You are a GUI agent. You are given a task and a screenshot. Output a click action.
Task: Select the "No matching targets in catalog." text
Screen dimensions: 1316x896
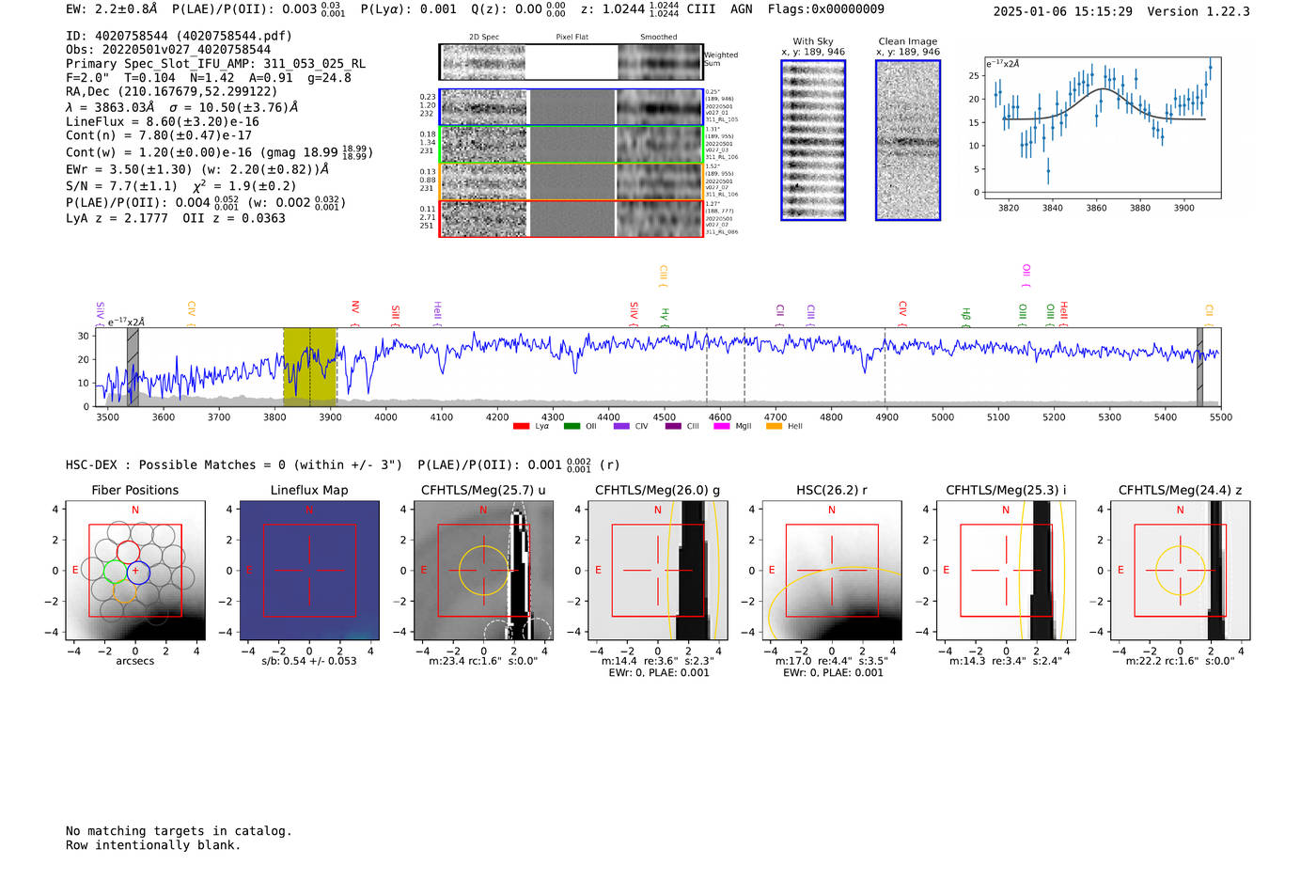tap(179, 831)
